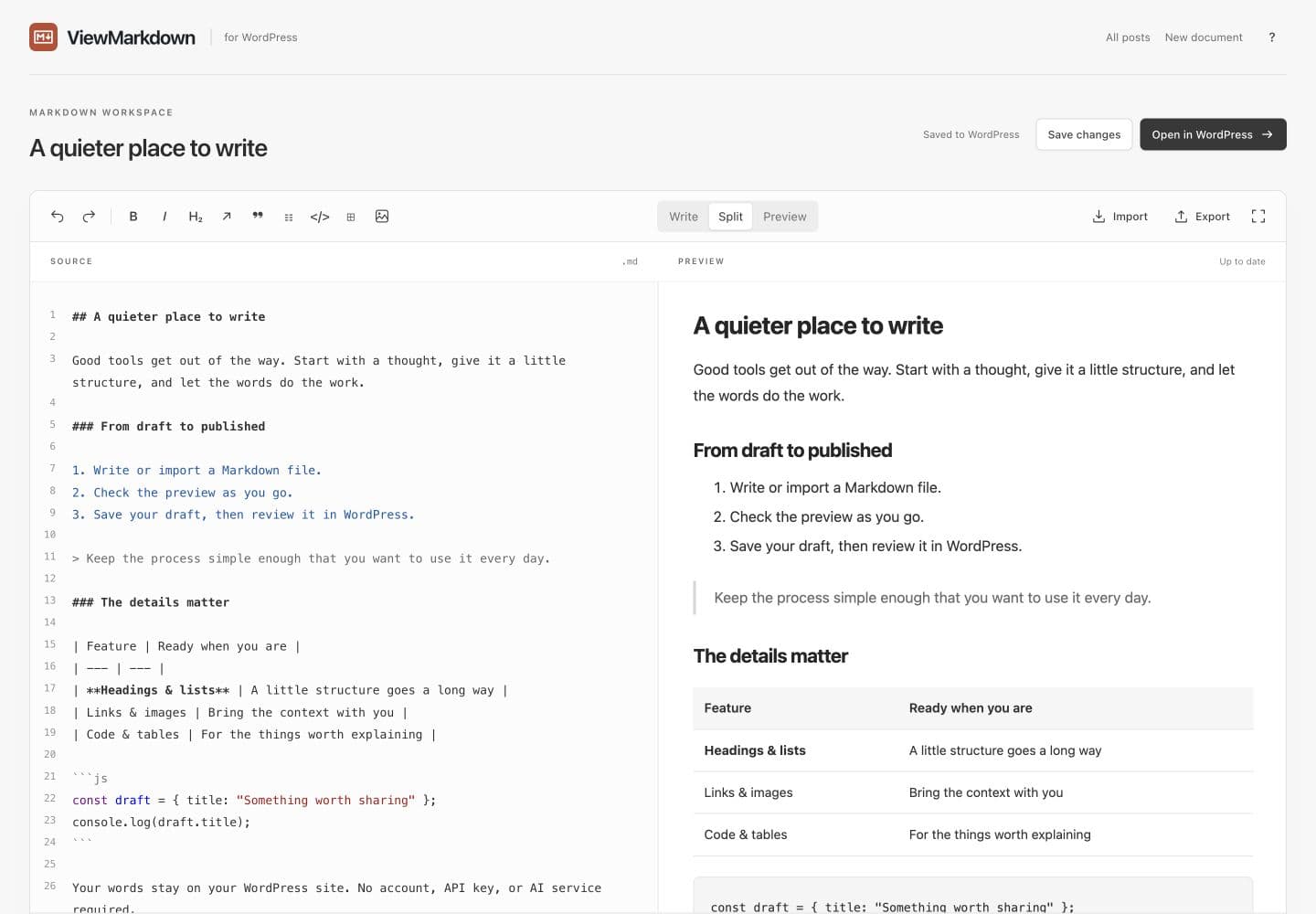Insert a link with the arrow icon
This screenshot has height=914, width=1316.
tap(227, 217)
